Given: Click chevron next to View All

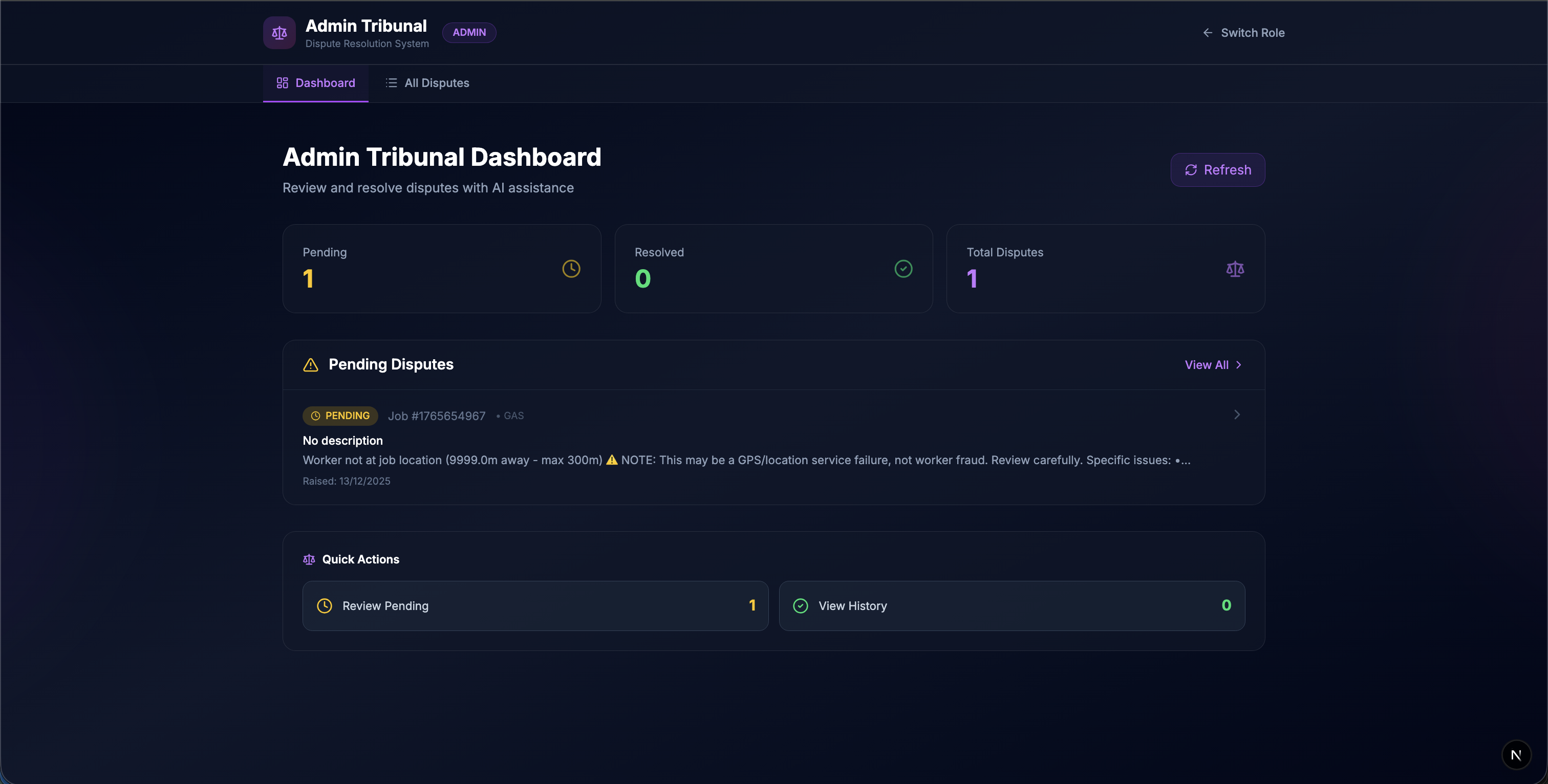Looking at the screenshot, I should pyautogui.click(x=1238, y=365).
